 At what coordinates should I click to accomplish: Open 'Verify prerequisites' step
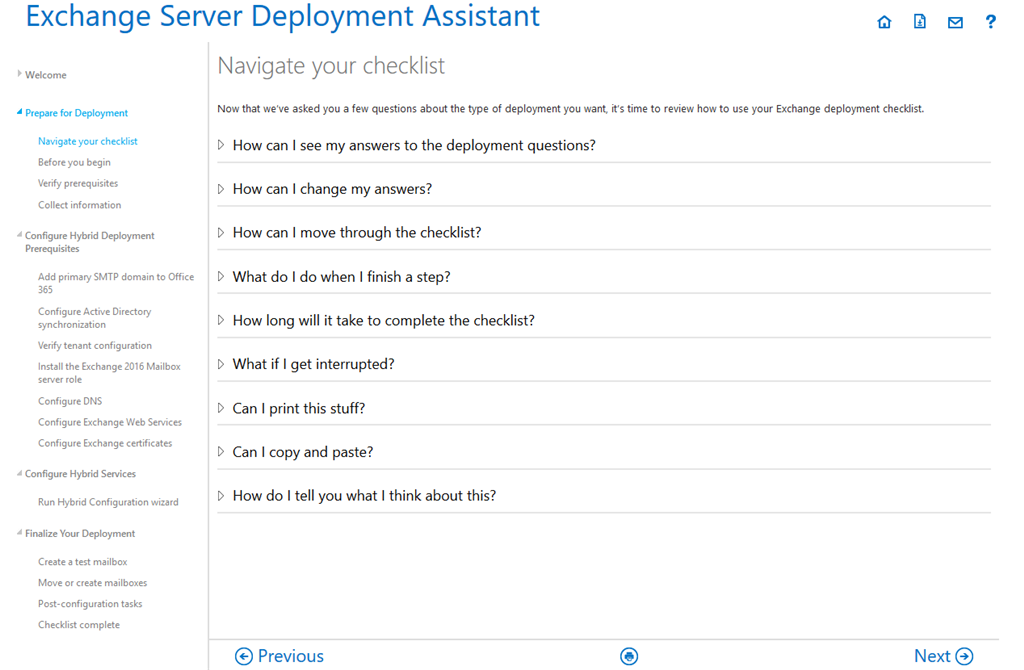pyautogui.click(x=78, y=183)
